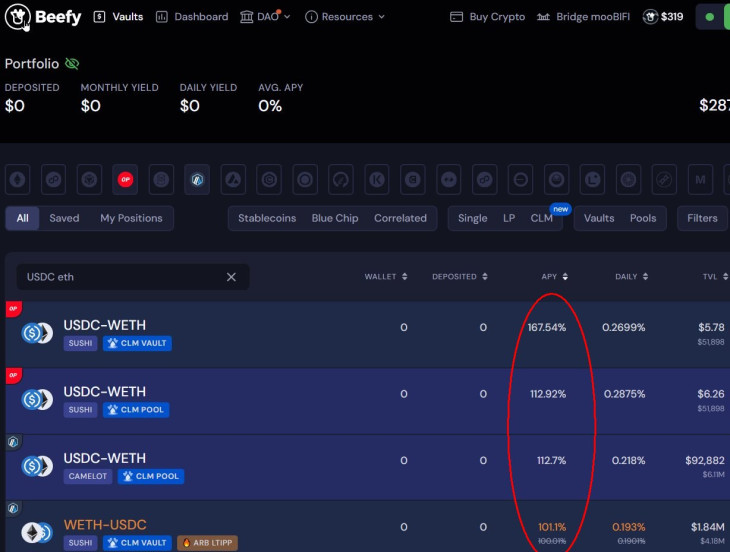Toggle the M-lettered chain filter
The width and height of the screenshot is (730, 552).
(700, 179)
